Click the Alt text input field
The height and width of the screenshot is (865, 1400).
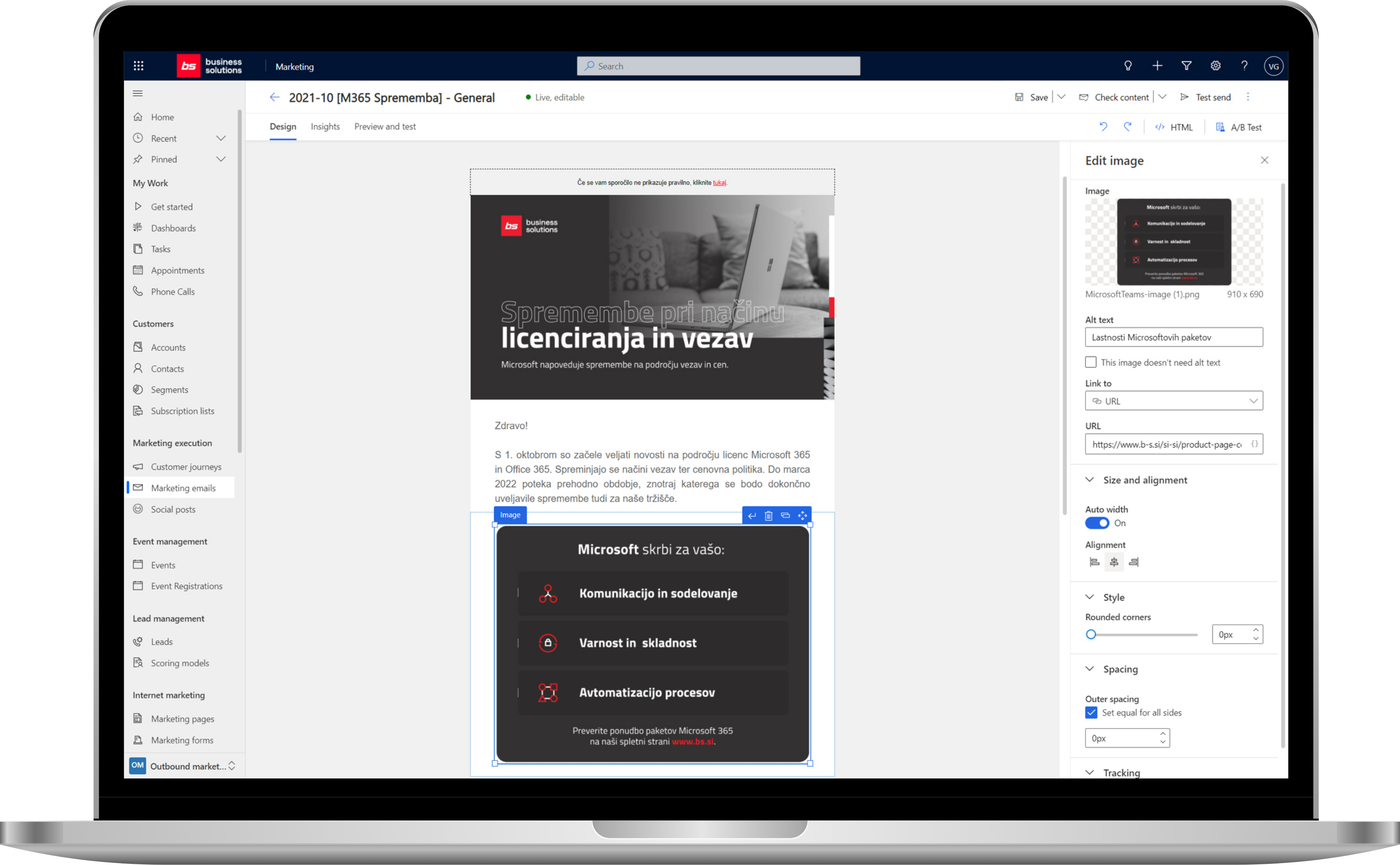click(x=1173, y=337)
